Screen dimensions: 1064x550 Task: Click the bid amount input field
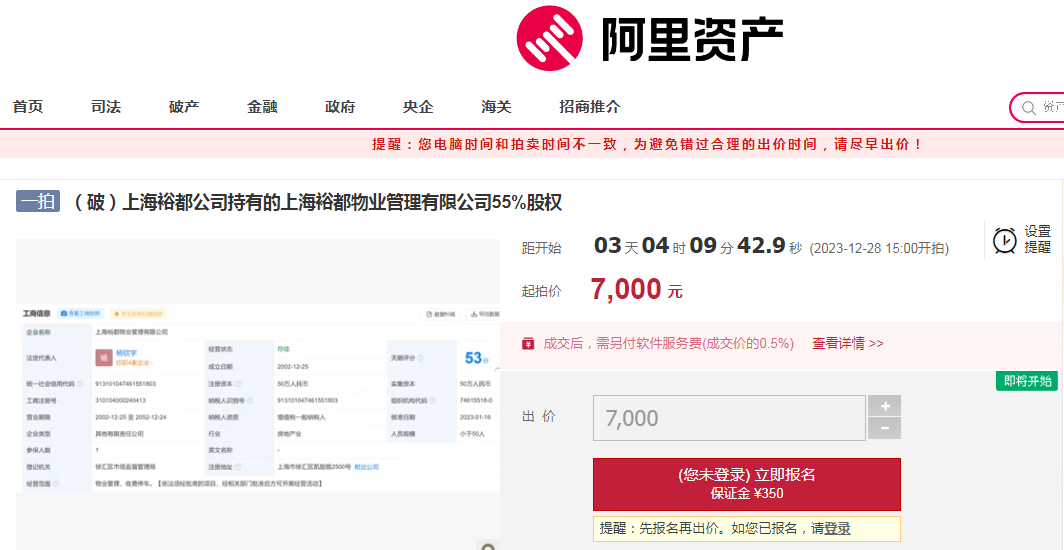click(729, 418)
